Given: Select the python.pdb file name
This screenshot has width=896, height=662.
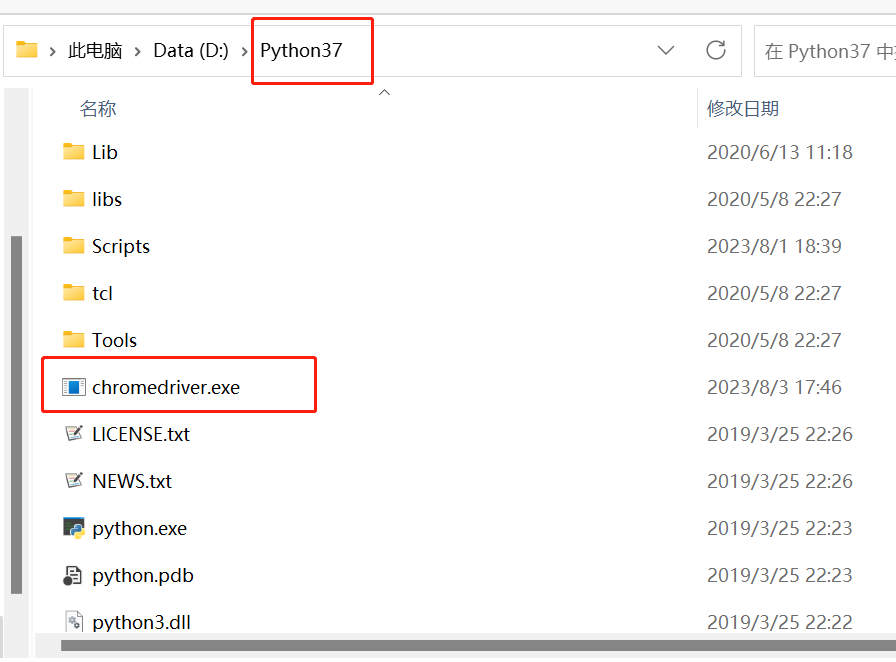Looking at the screenshot, I should tap(143, 576).
